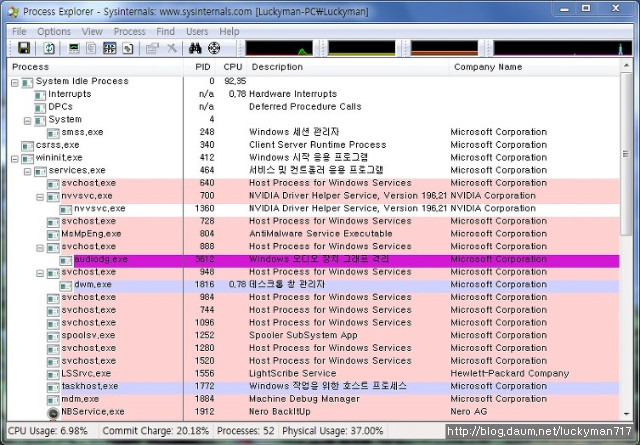
Task: Click the View DLLs/Handles toolbar icon
Action: (x=128, y=48)
